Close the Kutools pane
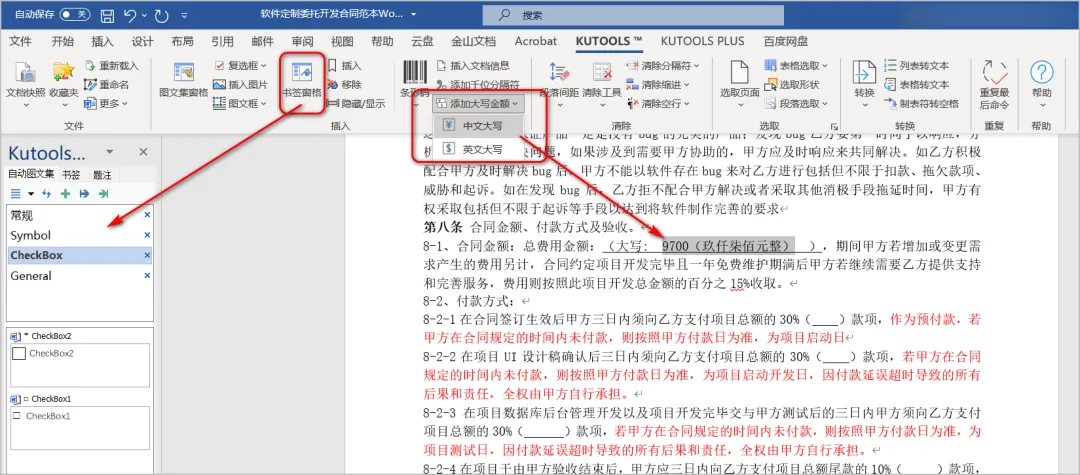1080x475 pixels. [x=143, y=152]
